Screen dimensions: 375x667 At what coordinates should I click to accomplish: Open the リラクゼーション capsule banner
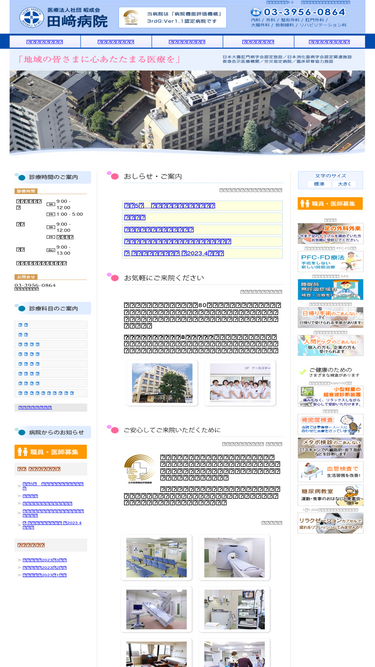330,523
